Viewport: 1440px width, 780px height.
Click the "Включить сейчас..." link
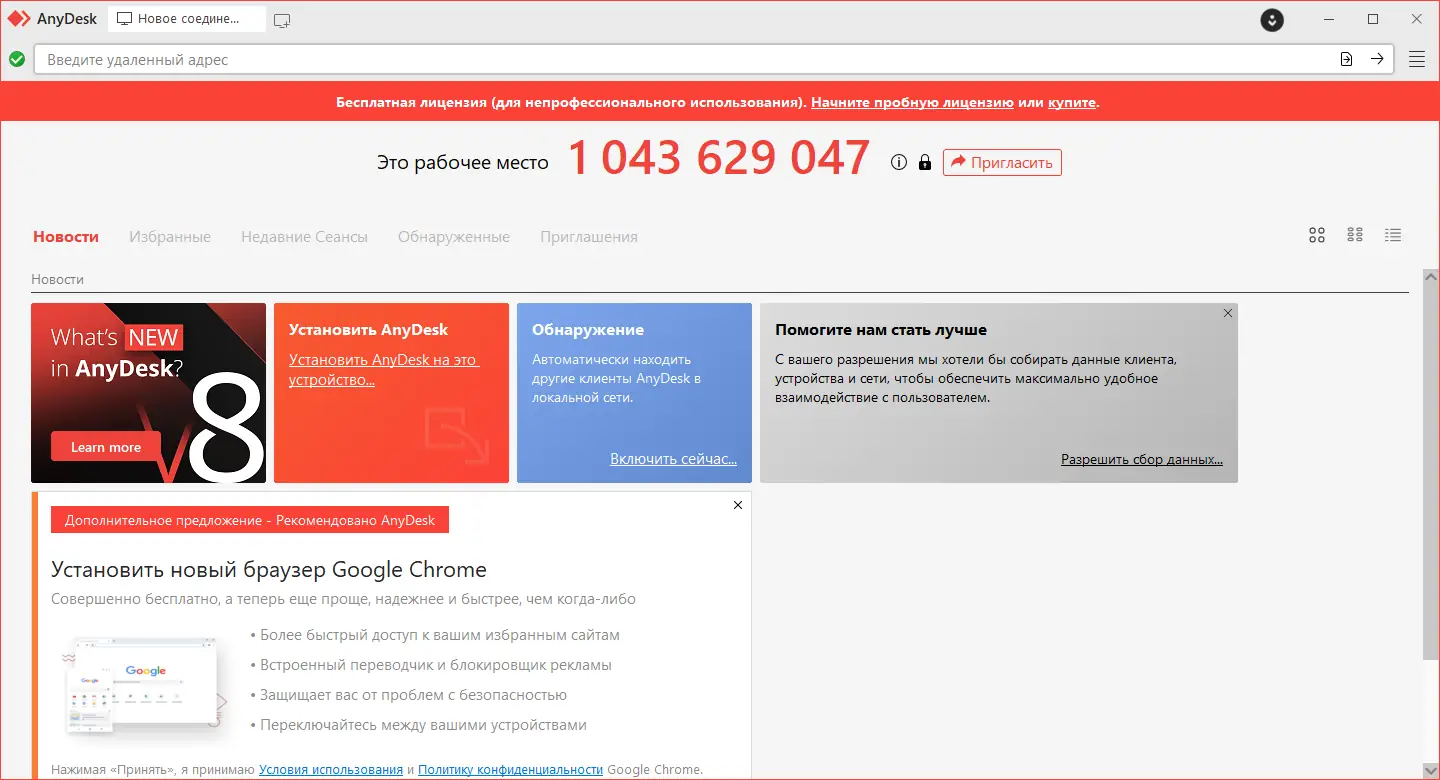673,459
